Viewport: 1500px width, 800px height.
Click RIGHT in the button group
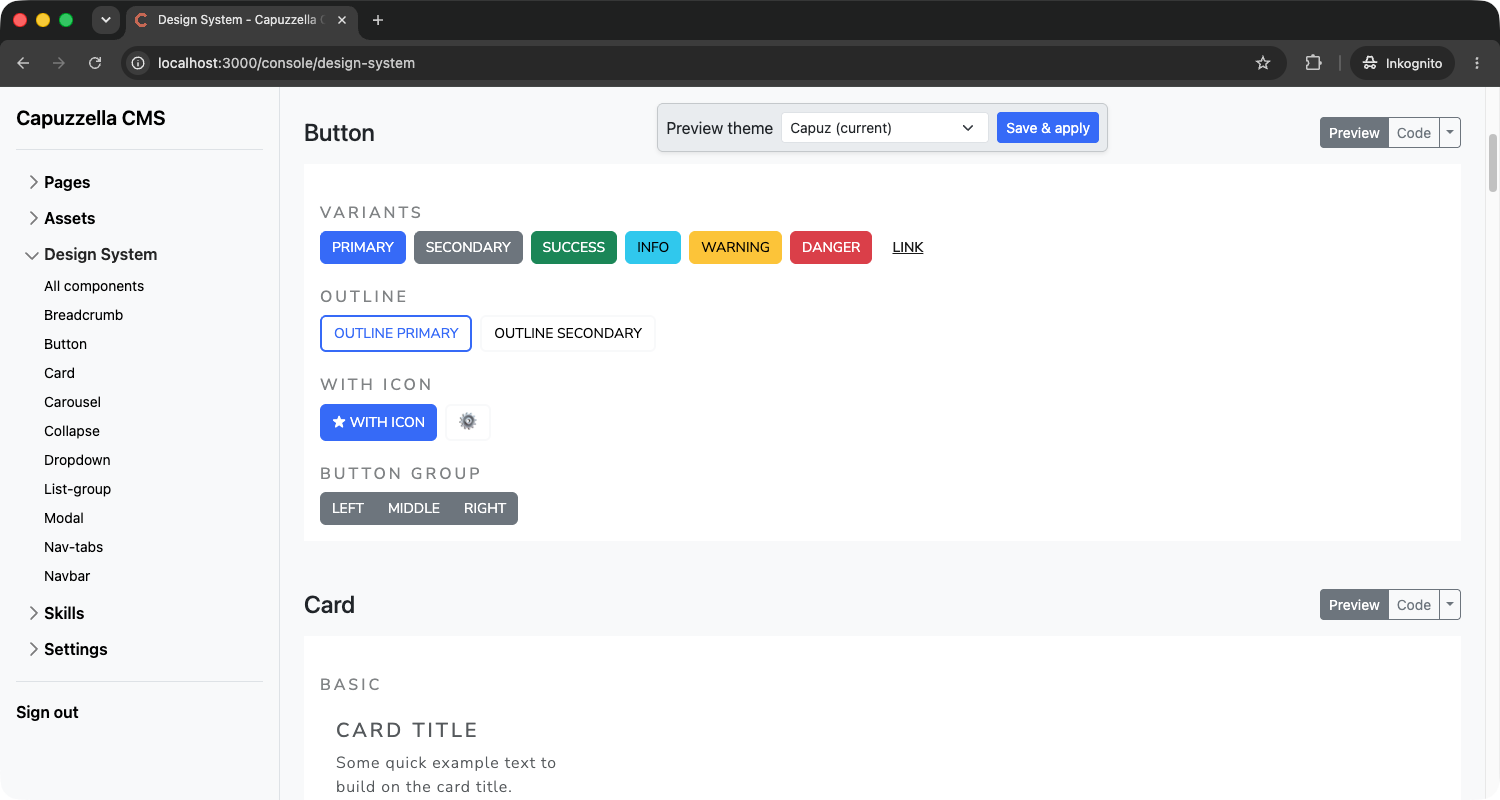pyautogui.click(x=485, y=508)
